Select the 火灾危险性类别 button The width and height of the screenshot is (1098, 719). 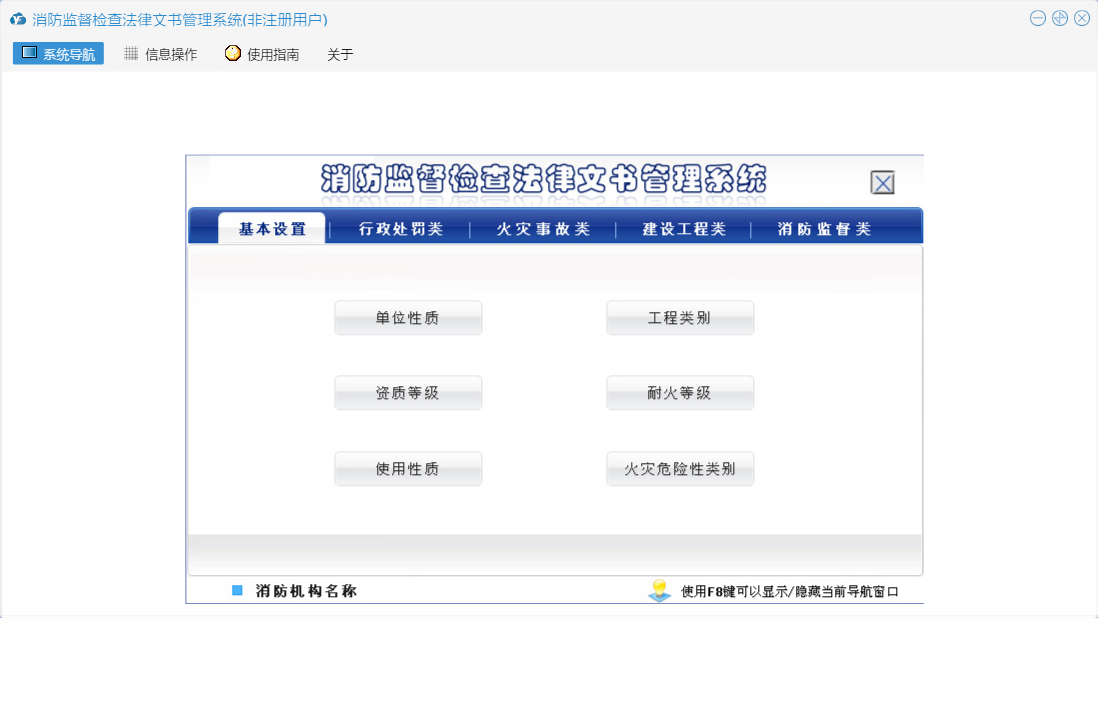[x=680, y=468]
